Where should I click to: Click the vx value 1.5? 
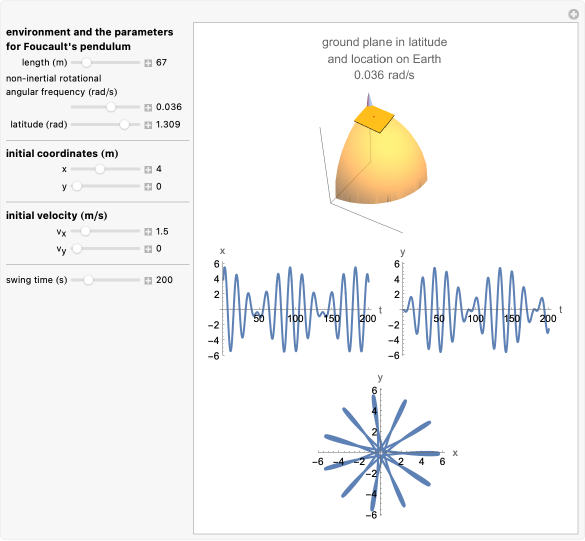(x=162, y=231)
